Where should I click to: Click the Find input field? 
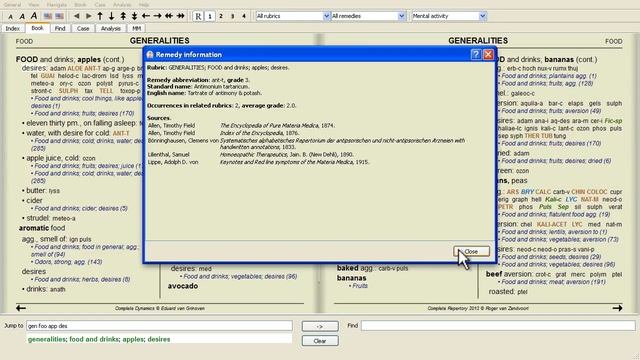(x=498, y=325)
